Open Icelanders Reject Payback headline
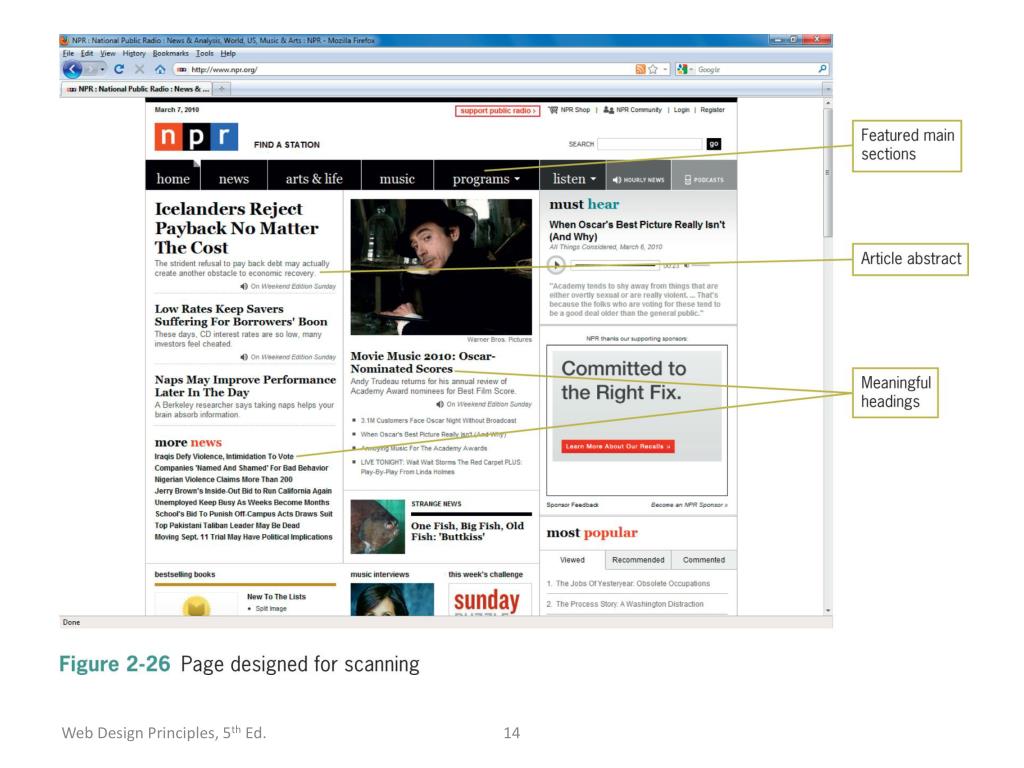Viewport: 1024px width, 768px height. pos(236,228)
